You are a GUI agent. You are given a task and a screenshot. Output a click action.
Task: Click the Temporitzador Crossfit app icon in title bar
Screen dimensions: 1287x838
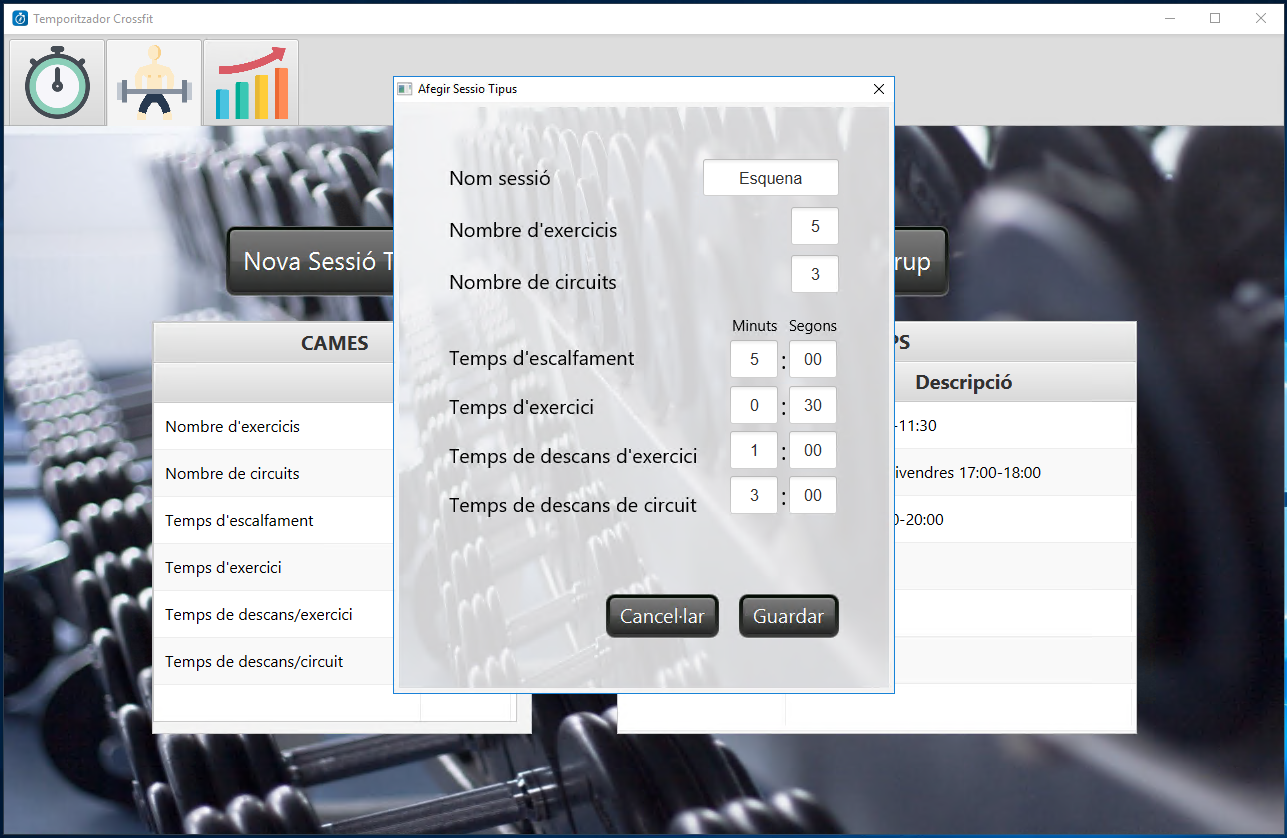click(20, 18)
